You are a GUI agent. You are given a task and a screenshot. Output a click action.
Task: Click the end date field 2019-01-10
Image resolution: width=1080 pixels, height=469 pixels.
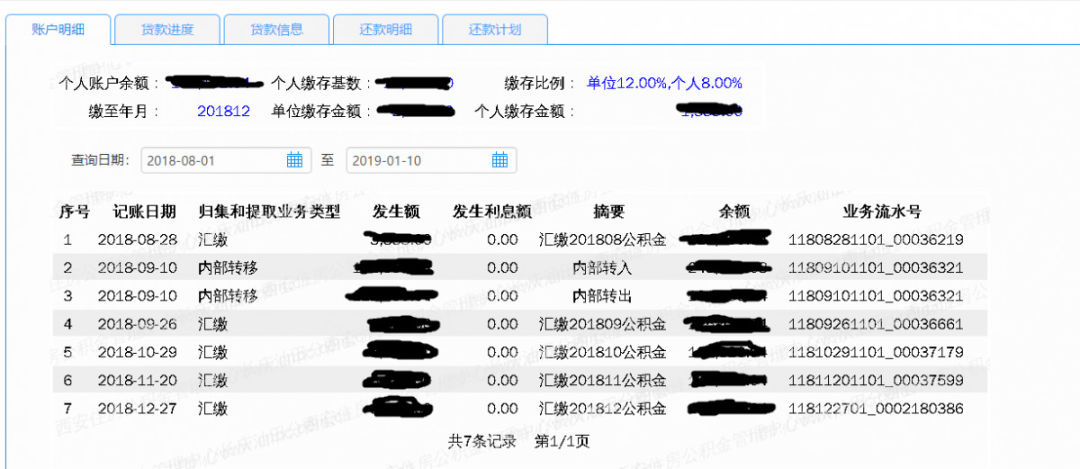pos(431,160)
